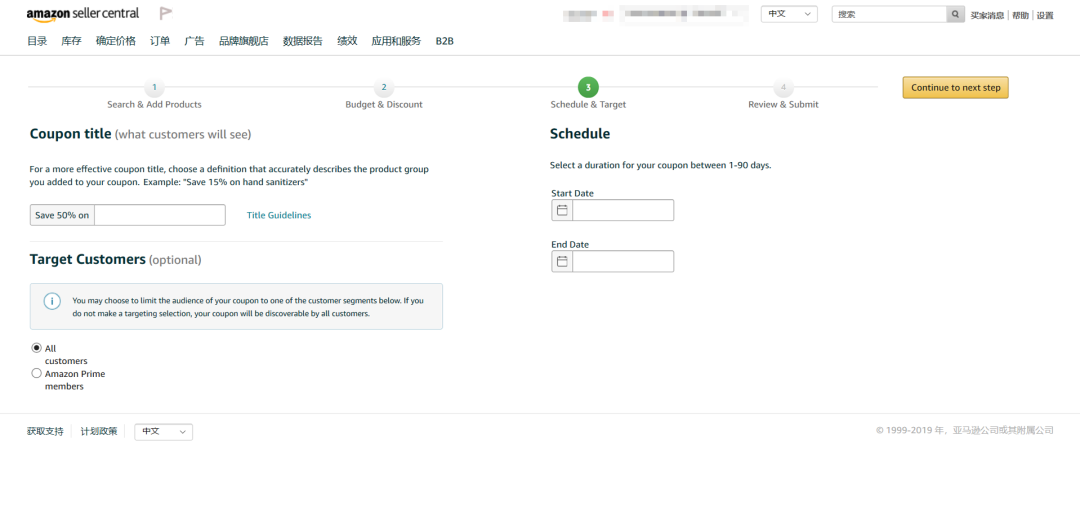
Task: Click the Amazon Seller Central logo
Action: click(x=83, y=14)
